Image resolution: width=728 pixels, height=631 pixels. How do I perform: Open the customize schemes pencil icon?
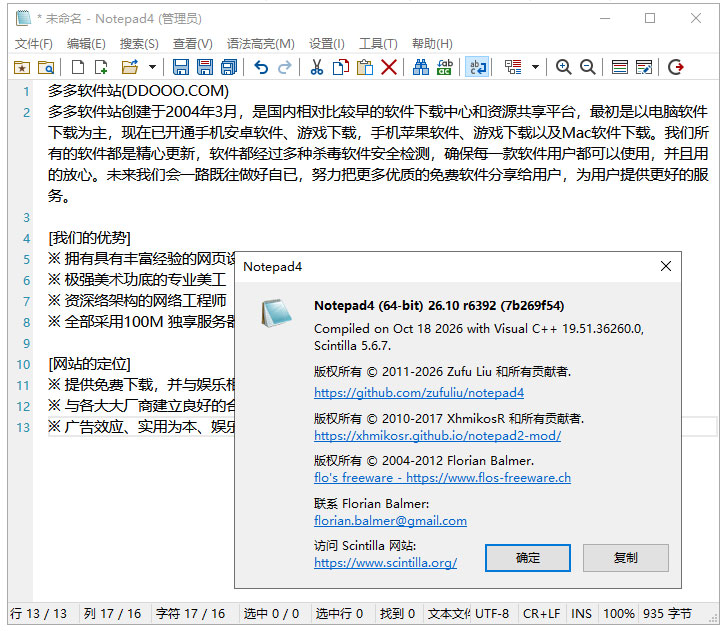[644, 67]
